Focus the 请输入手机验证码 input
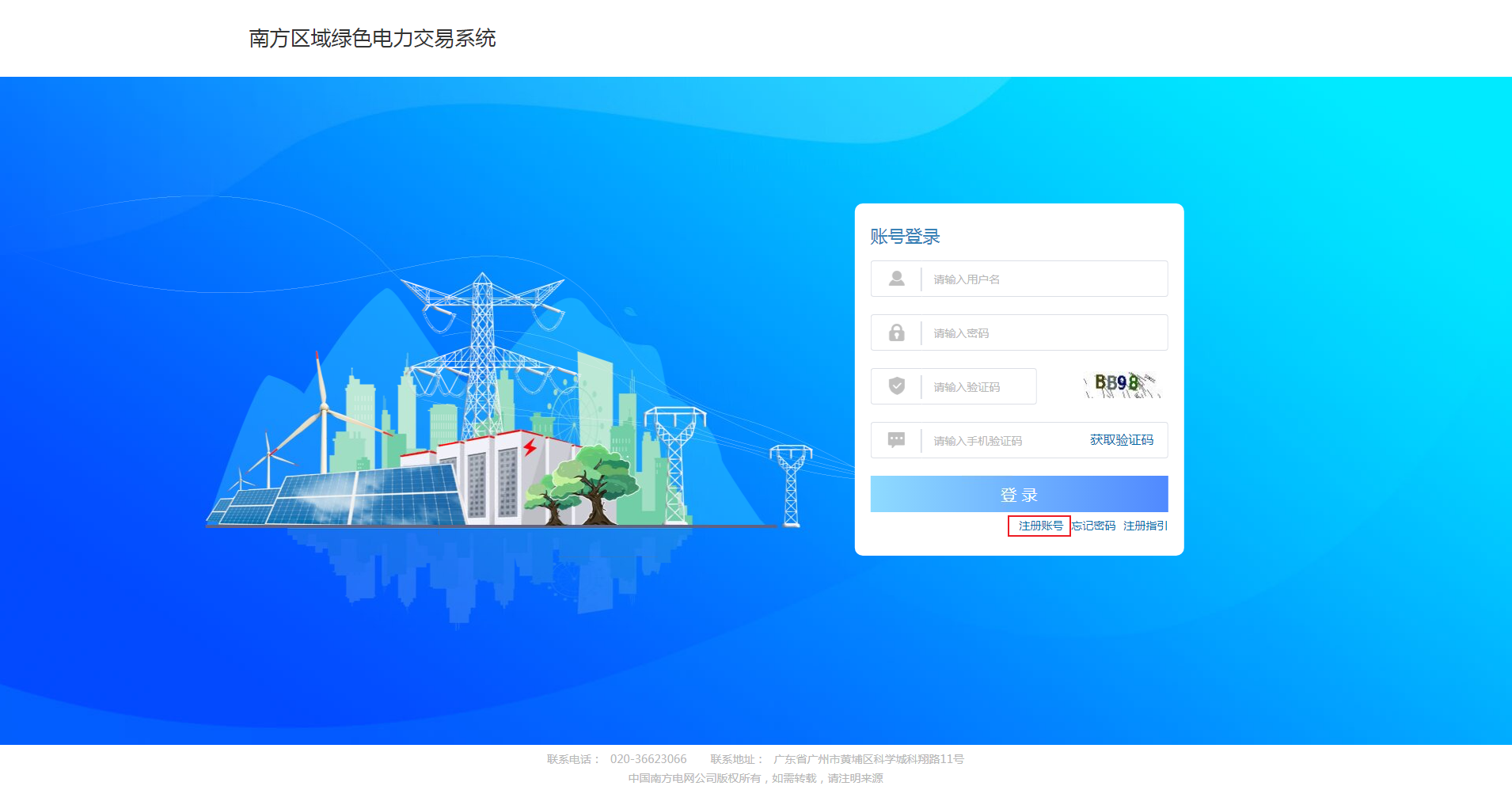The width and height of the screenshot is (1512, 790). (1001, 441)
